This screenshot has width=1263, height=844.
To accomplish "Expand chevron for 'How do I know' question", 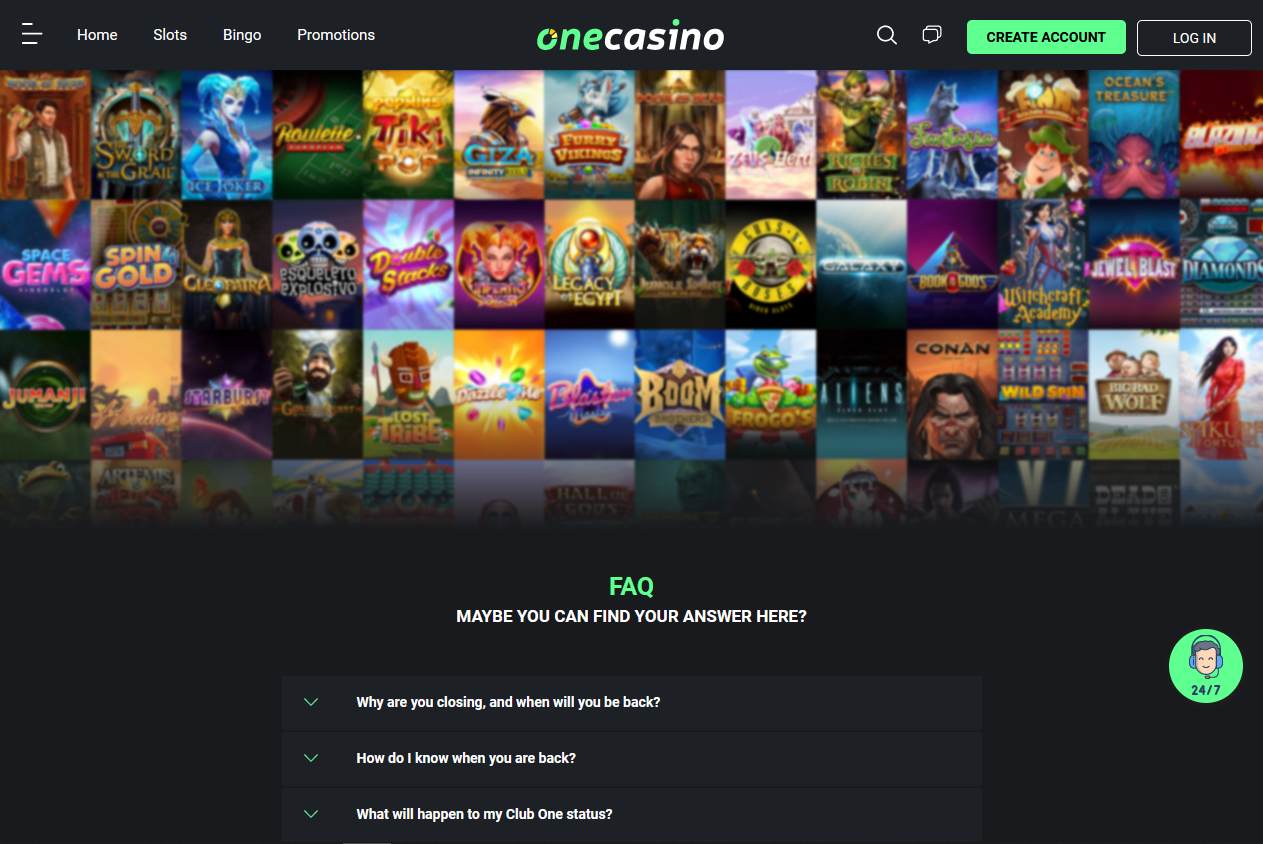I will 311,758.
